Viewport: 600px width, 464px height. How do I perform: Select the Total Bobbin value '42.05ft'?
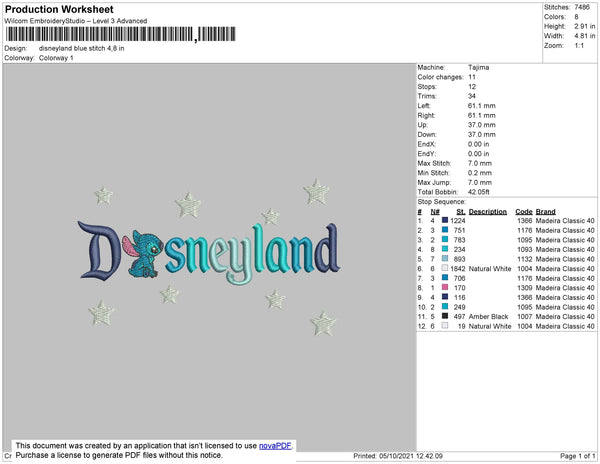coord(479,192)
